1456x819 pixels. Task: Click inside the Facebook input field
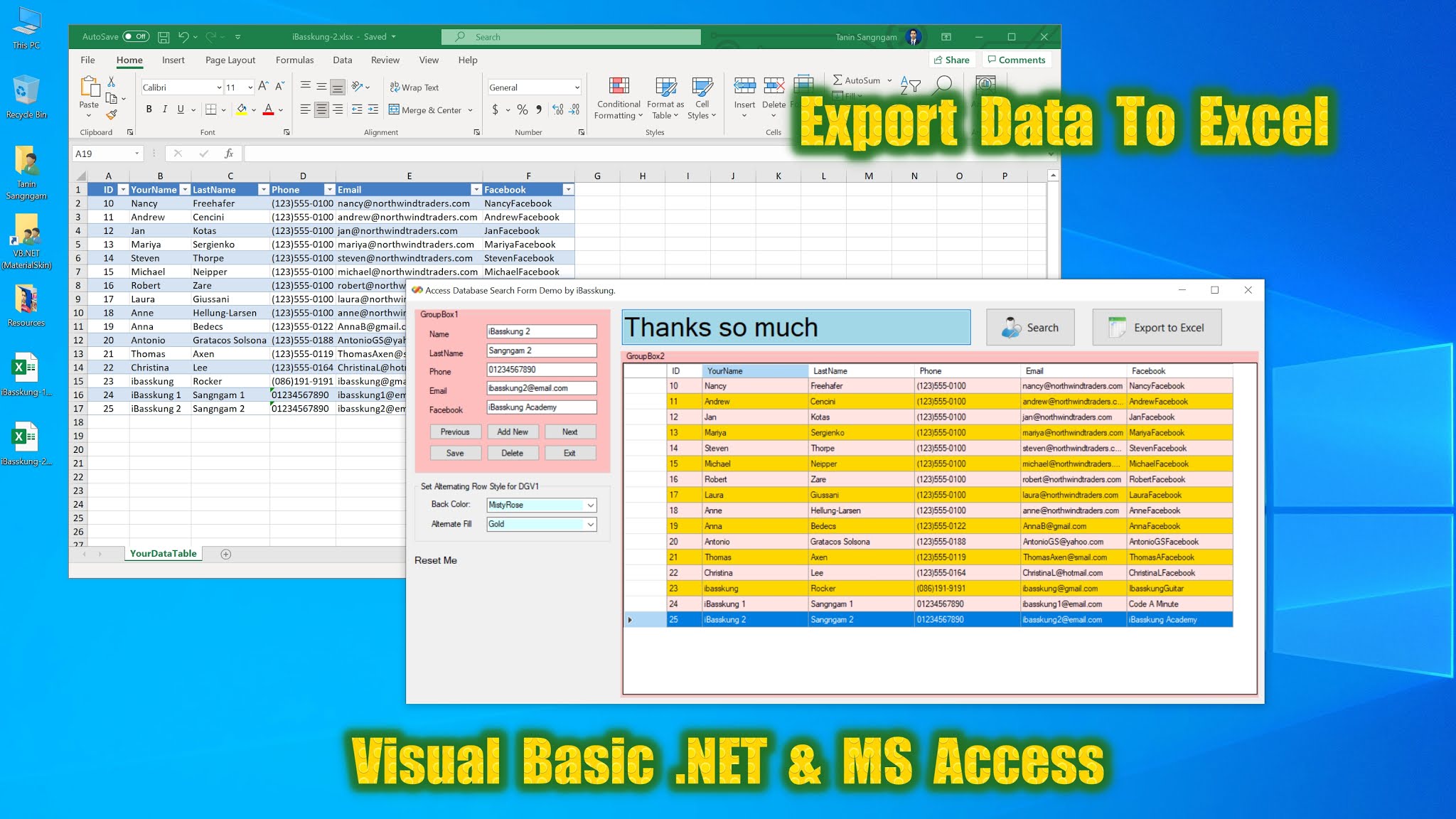point(540,407)
